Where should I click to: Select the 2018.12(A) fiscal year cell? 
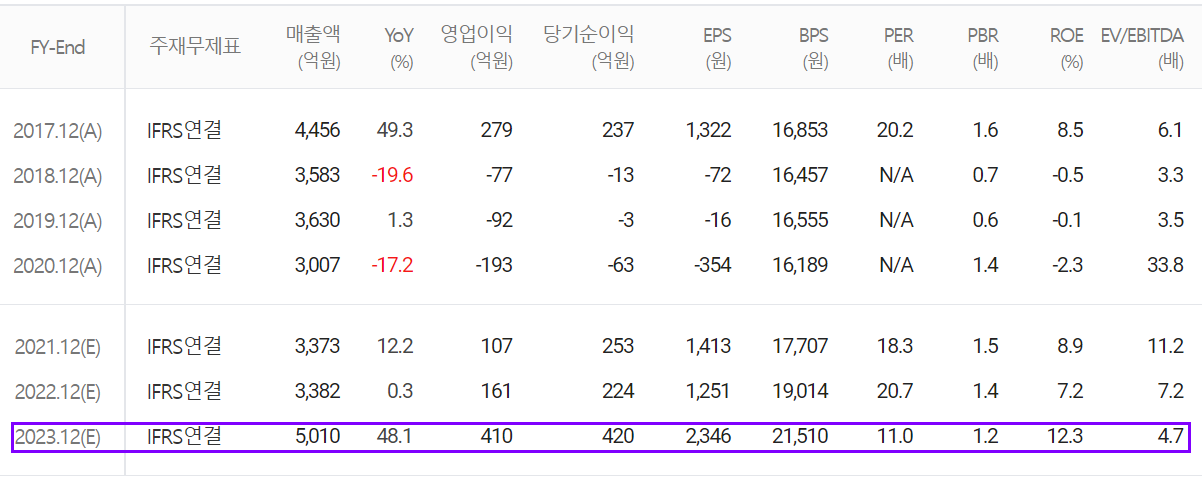coord(58,175)
